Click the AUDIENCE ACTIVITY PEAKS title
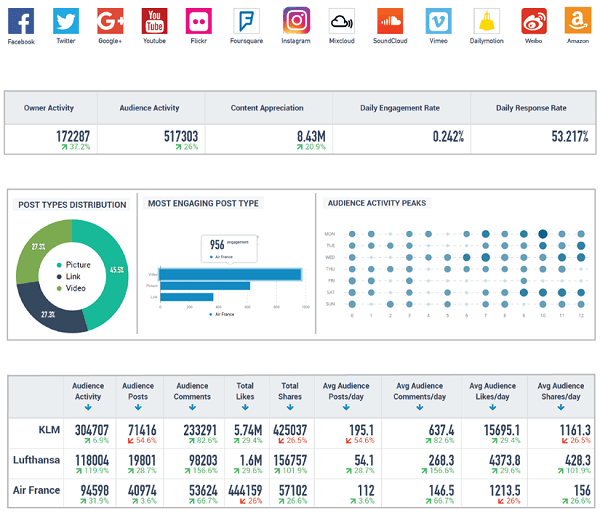The width and height of the screenshot is (600, 515). point(377,203)
